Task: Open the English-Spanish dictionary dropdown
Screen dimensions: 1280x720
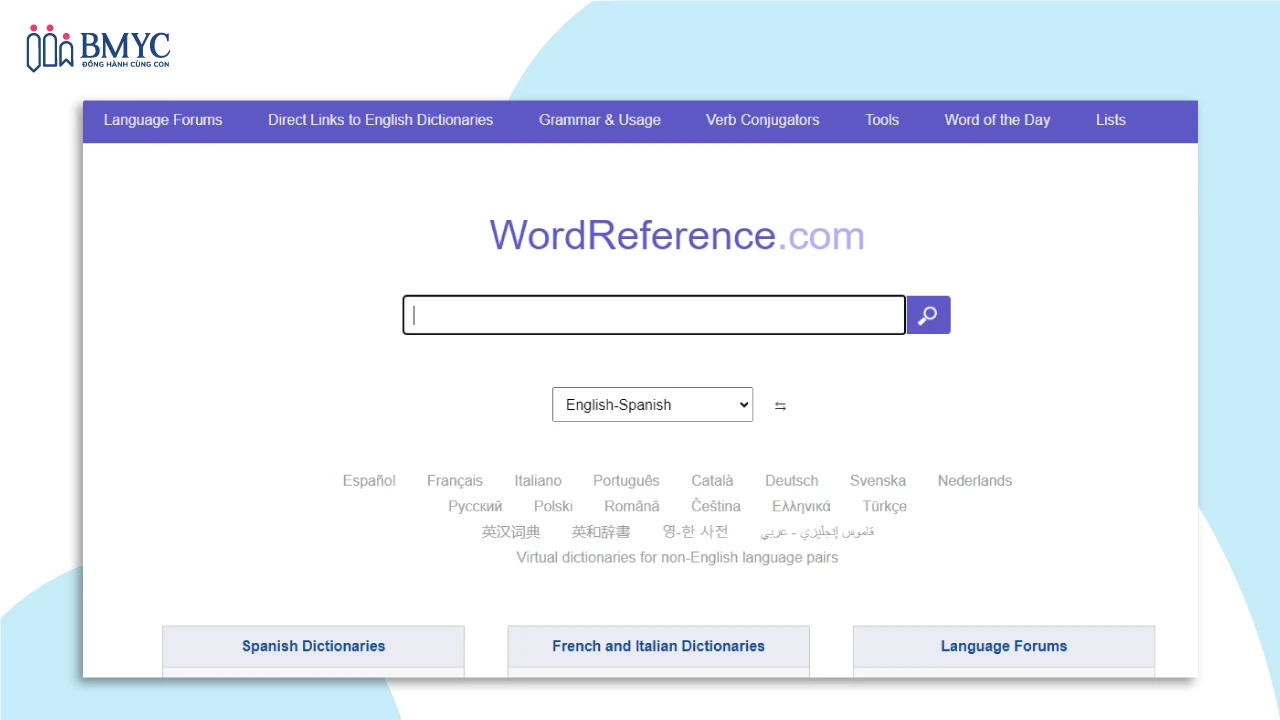Action: (x=652, y=405)
